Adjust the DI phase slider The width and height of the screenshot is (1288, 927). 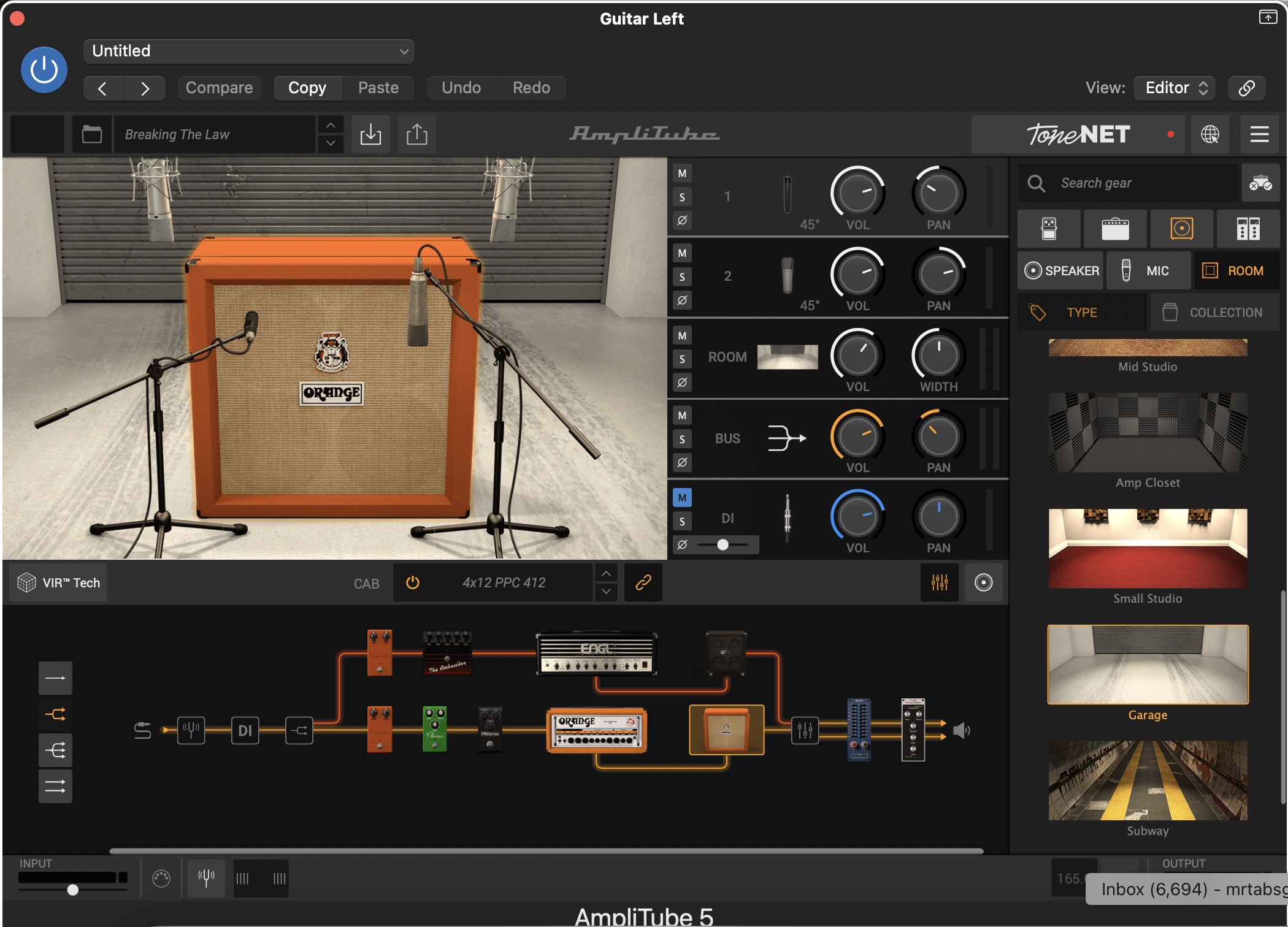tap(724, 544)
